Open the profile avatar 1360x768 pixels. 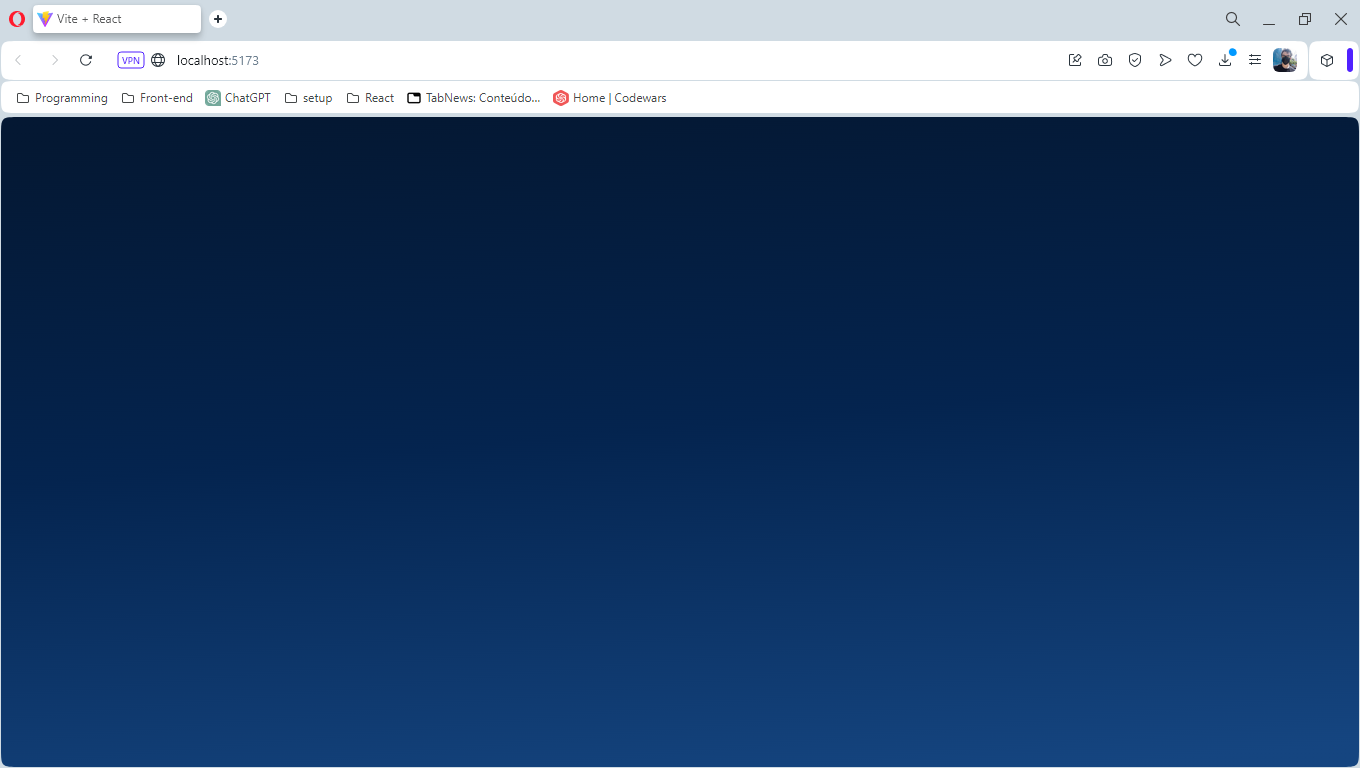tap(1285, 60)
